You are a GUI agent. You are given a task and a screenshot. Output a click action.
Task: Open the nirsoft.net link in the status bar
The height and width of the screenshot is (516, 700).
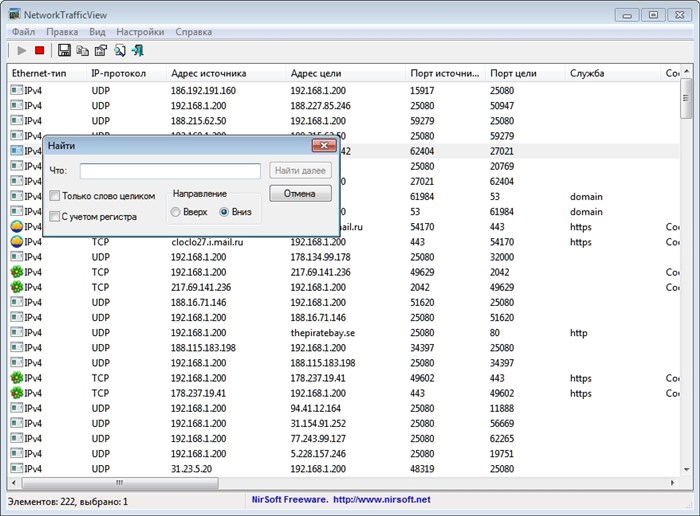382,499
